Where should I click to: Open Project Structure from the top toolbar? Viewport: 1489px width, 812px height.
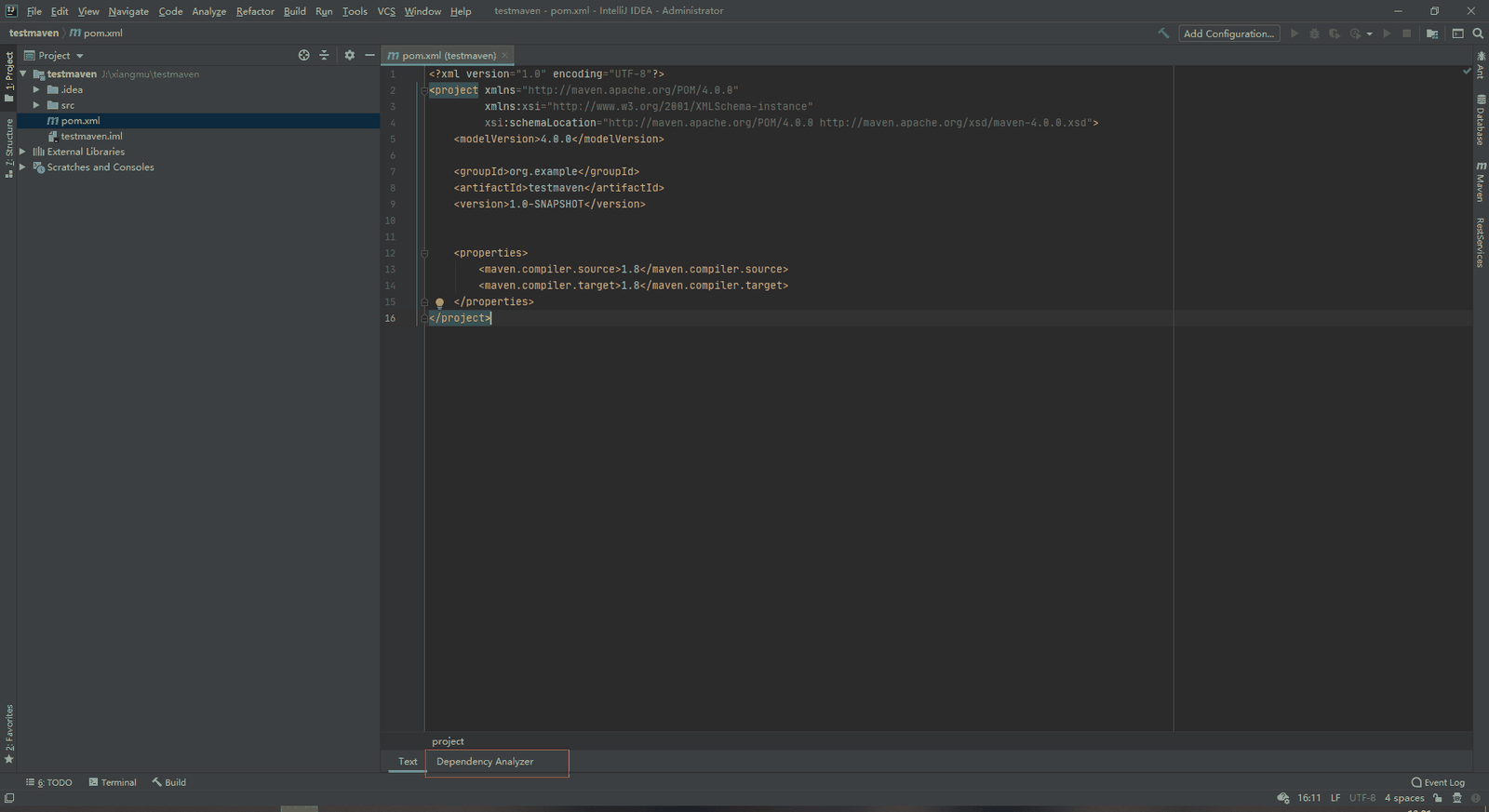pyautogui.click(x=1432, y=33)
